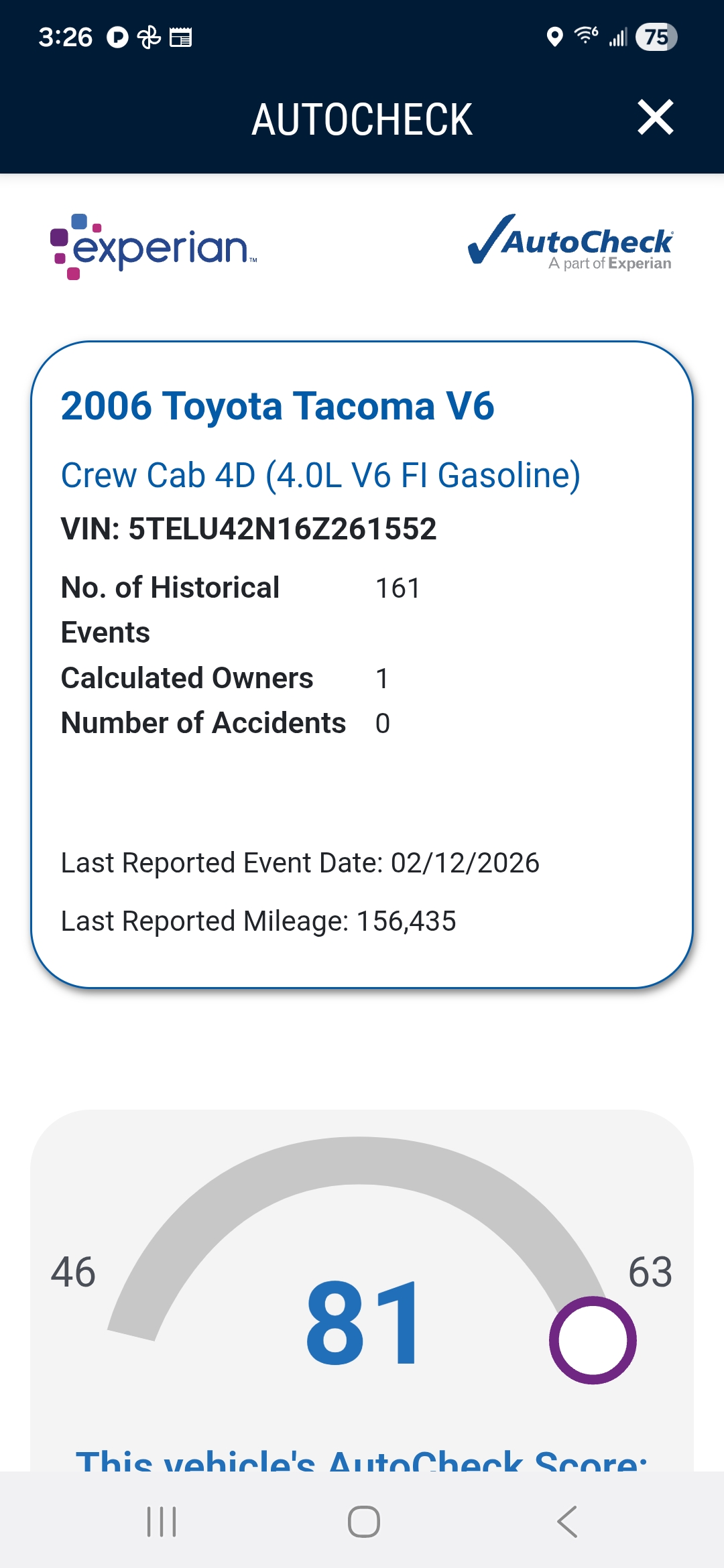Tap Last Reported Event Date line
The width and height of the screenshot is (724, 1568).
(300, 863)
